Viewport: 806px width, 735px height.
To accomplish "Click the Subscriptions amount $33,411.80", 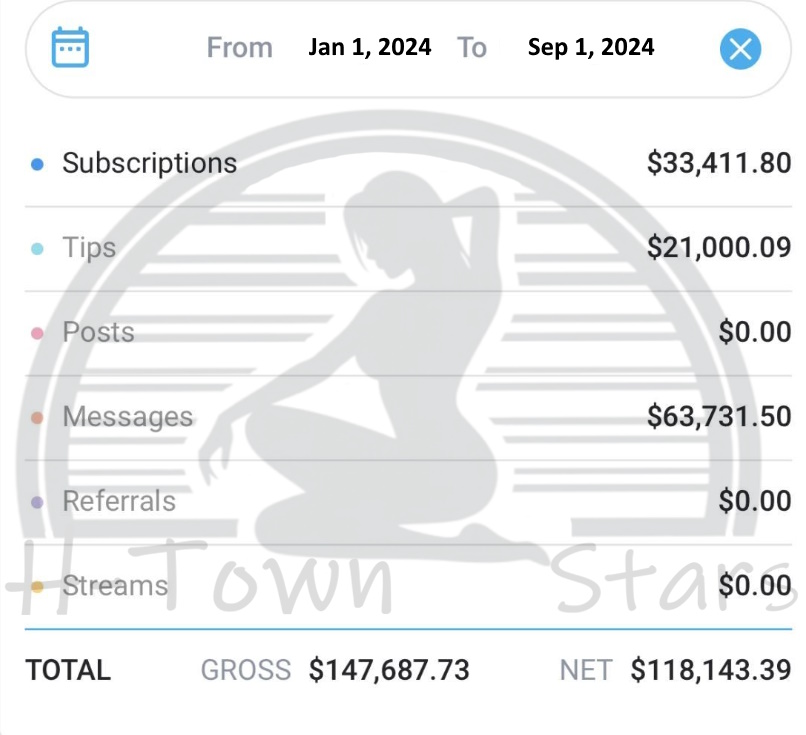I will click(x=718, y=163).
